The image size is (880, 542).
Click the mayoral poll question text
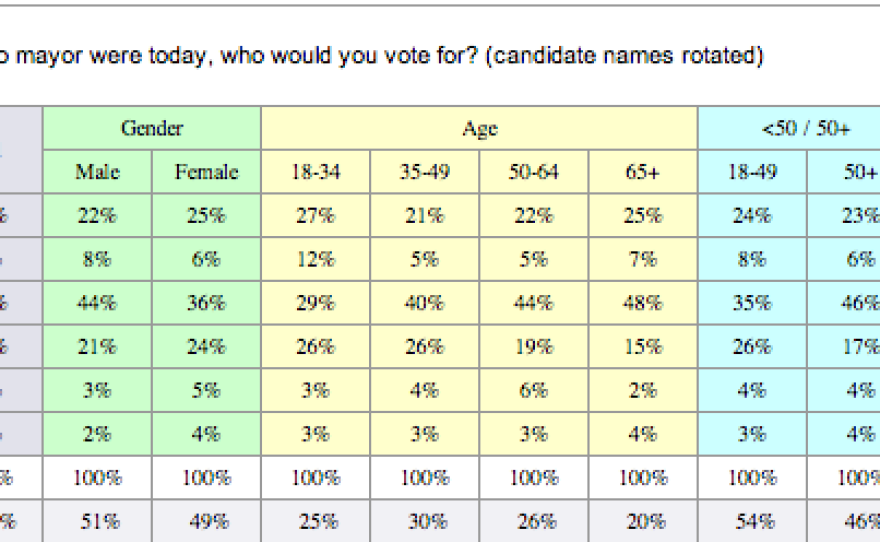pos(383,56)
